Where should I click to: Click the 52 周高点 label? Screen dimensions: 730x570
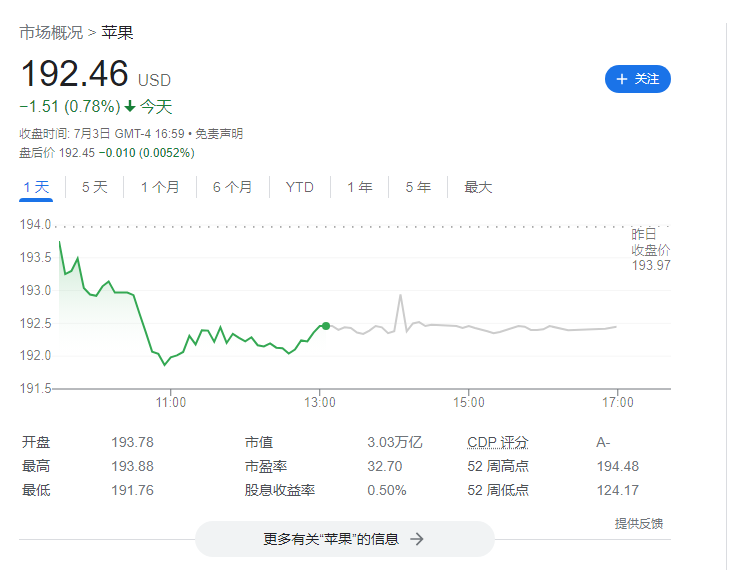point(498,466)
